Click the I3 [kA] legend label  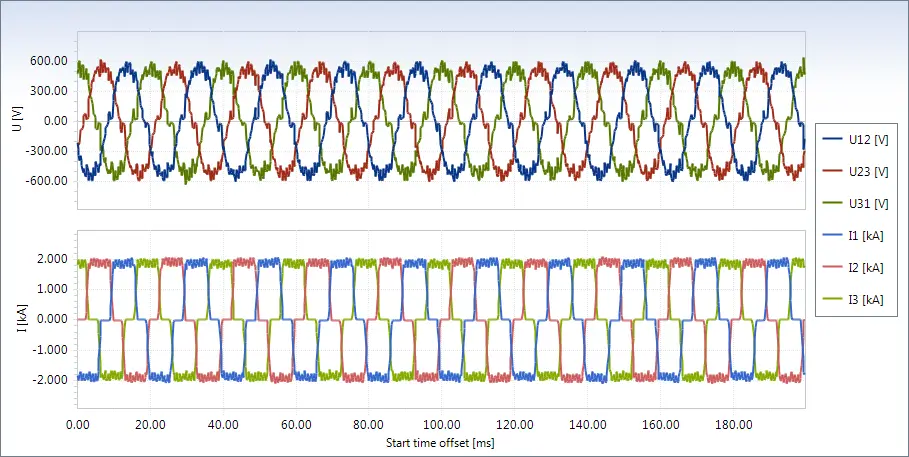tap(866, 299)
